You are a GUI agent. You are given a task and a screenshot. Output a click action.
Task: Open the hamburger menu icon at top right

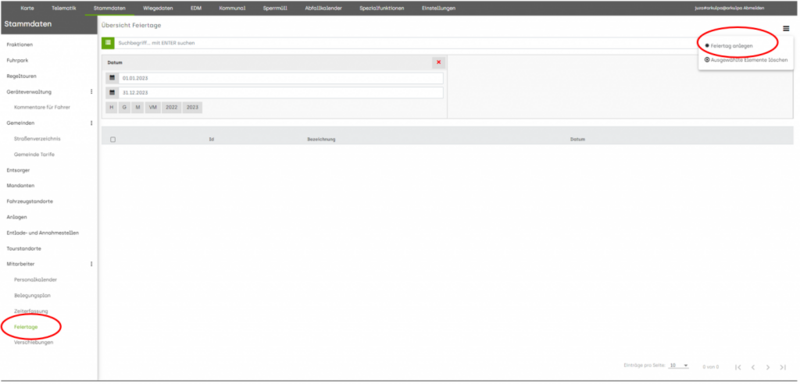click(x=786, y=29)
